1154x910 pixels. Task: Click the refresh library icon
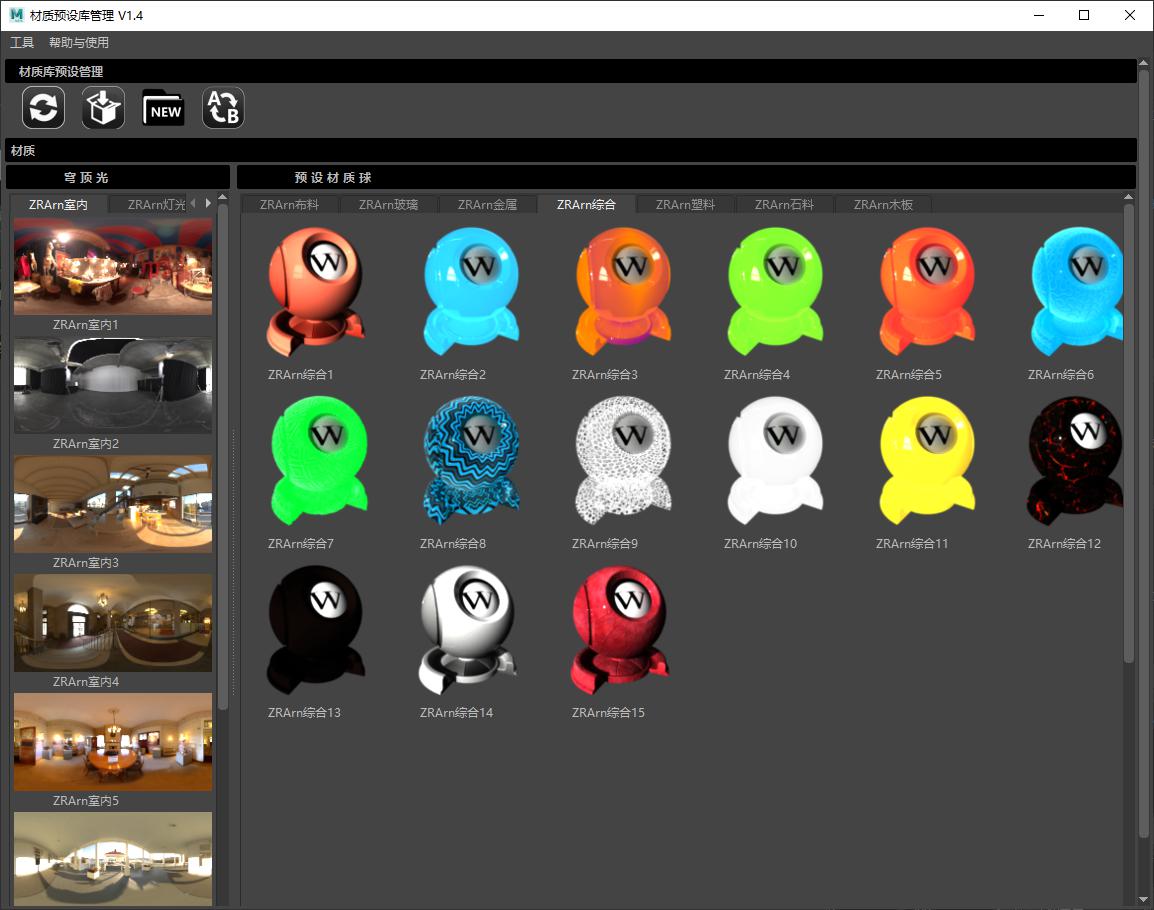[x=45, y=108]
